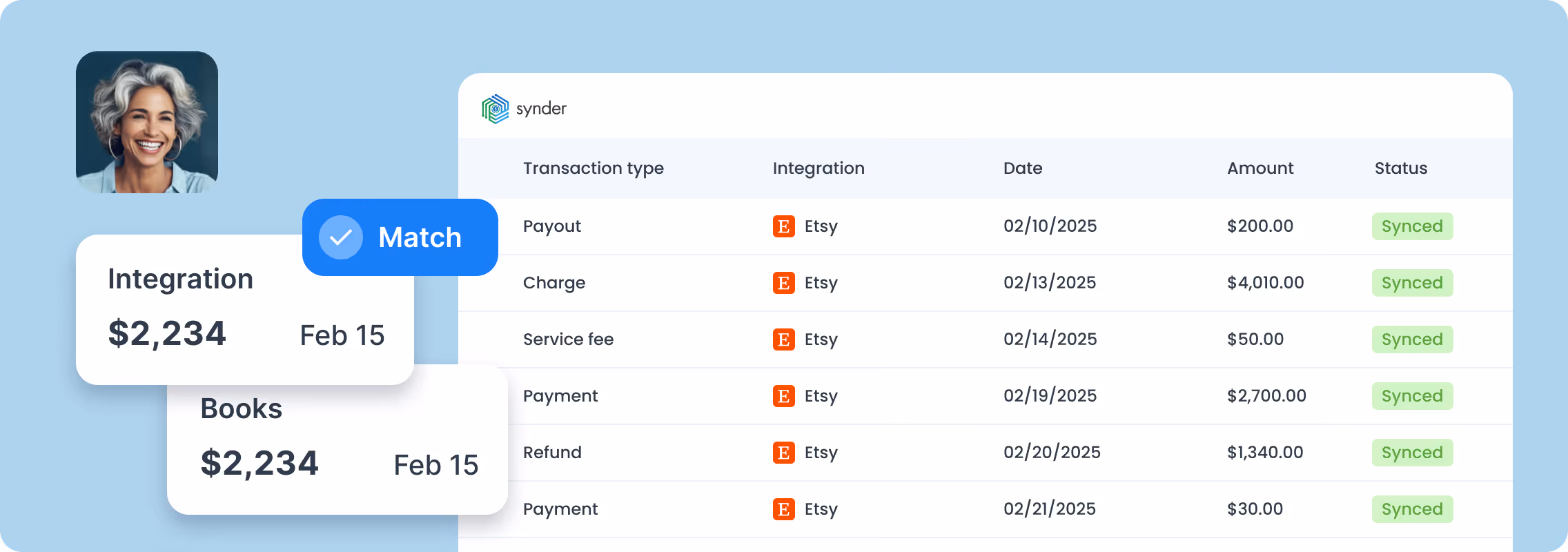1568x552 pixels.
Task: Click Feb 15 on the Integration card
Action: [x=342, y=335]
